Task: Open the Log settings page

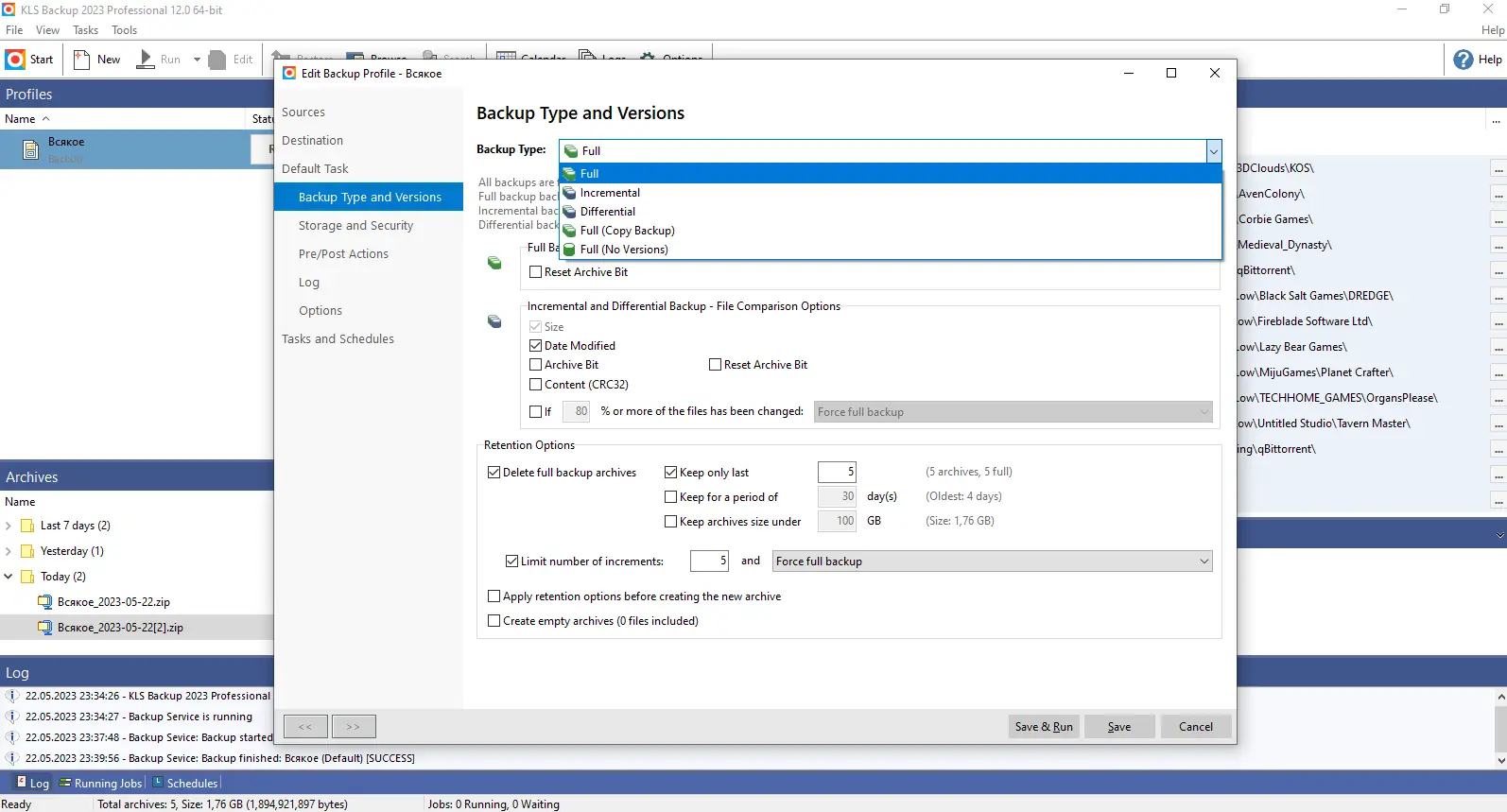Action: 309,283
